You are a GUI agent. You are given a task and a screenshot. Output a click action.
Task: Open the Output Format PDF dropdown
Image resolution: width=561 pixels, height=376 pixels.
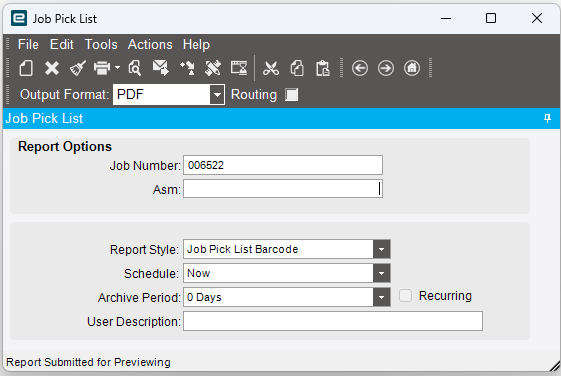pos(217,95)
